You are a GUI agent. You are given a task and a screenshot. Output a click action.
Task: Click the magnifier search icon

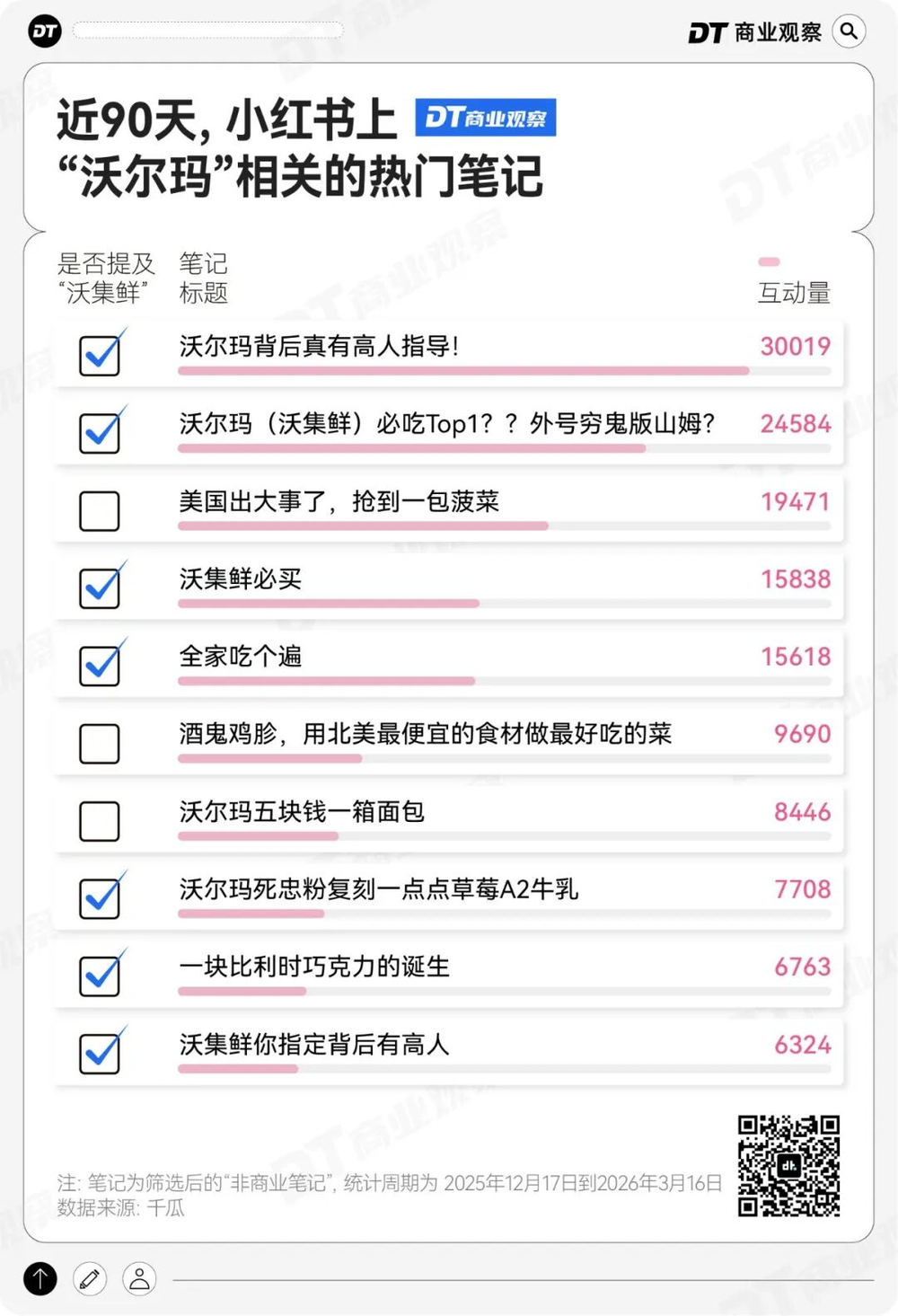pos(849,31)
